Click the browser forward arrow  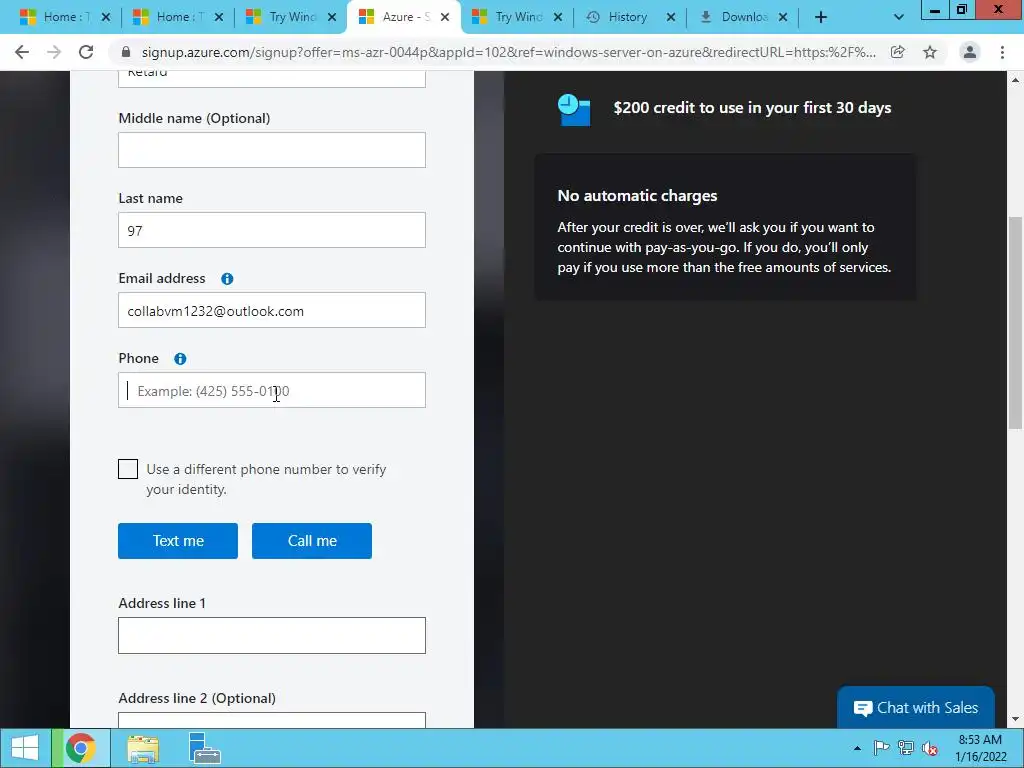[x=54, y=52]
